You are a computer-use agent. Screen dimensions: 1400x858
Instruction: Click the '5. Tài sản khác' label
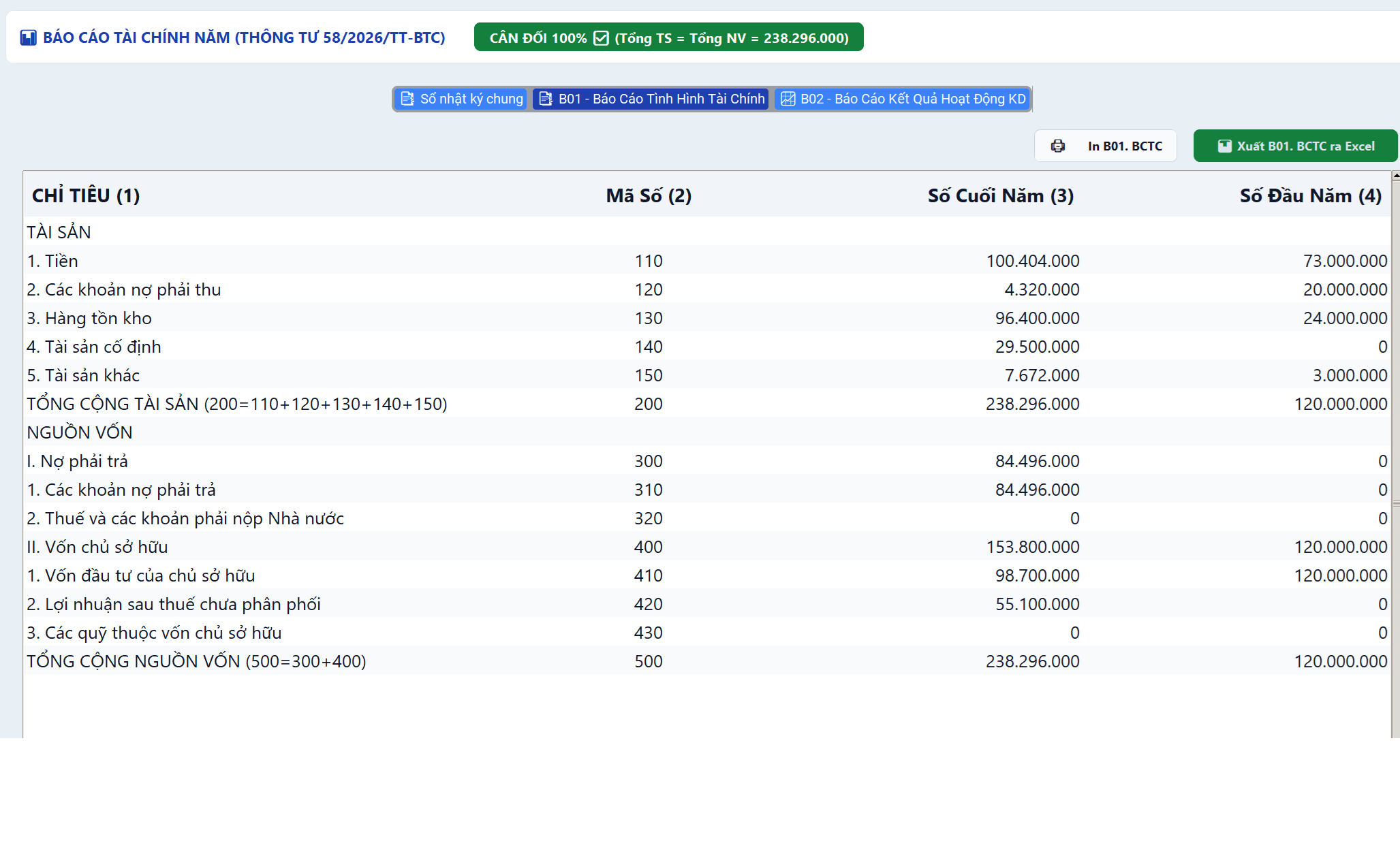(83, 375)
